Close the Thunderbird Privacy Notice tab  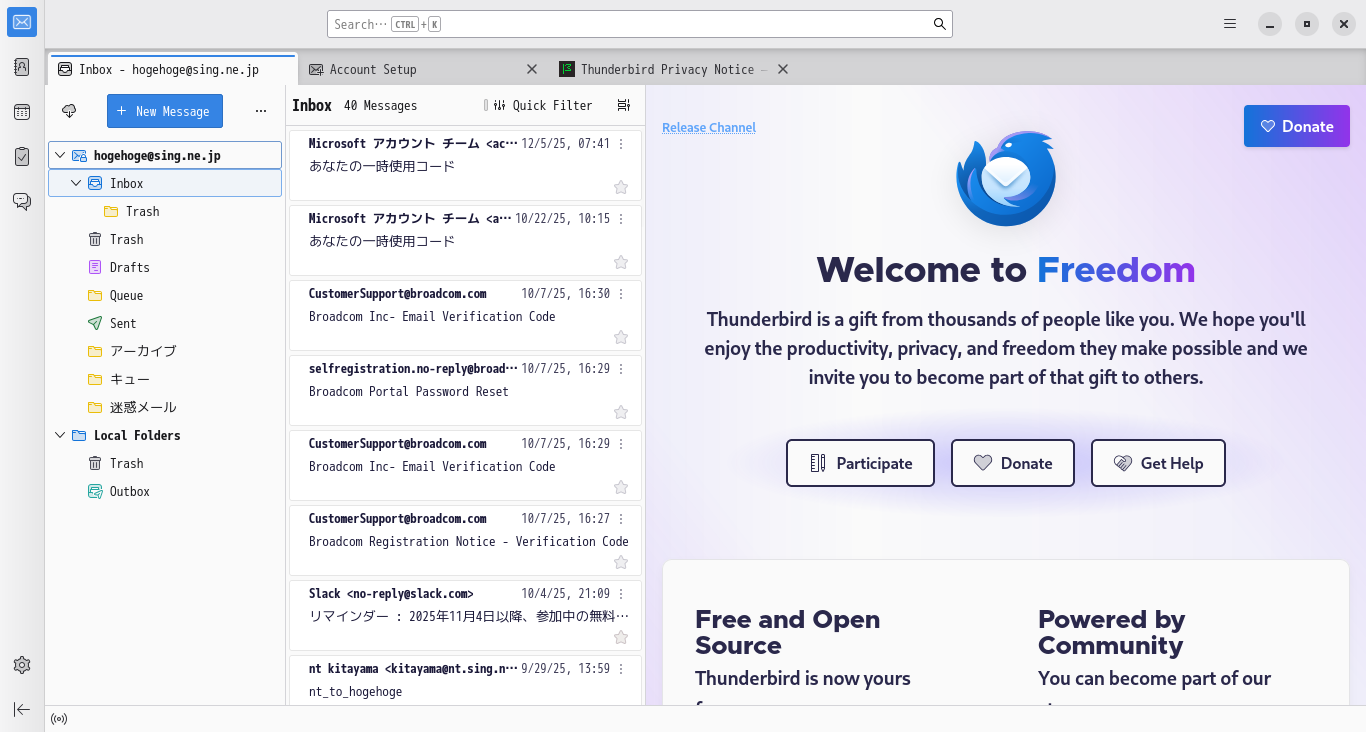pyautogui.click(x=783, y=69)
